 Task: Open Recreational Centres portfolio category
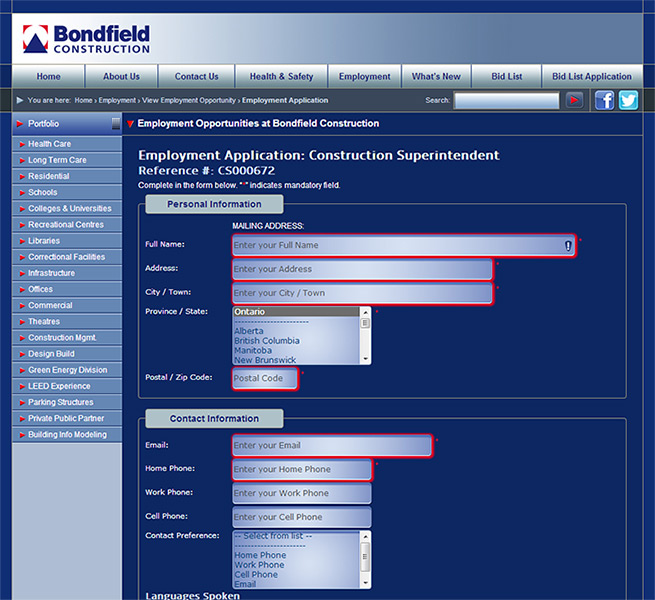pyautogui.click(x=67, y=225)
